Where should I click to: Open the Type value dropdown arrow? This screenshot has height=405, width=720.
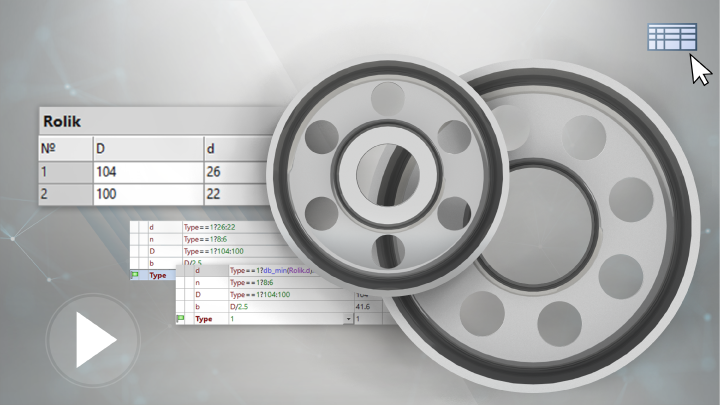tap(348, 319)
